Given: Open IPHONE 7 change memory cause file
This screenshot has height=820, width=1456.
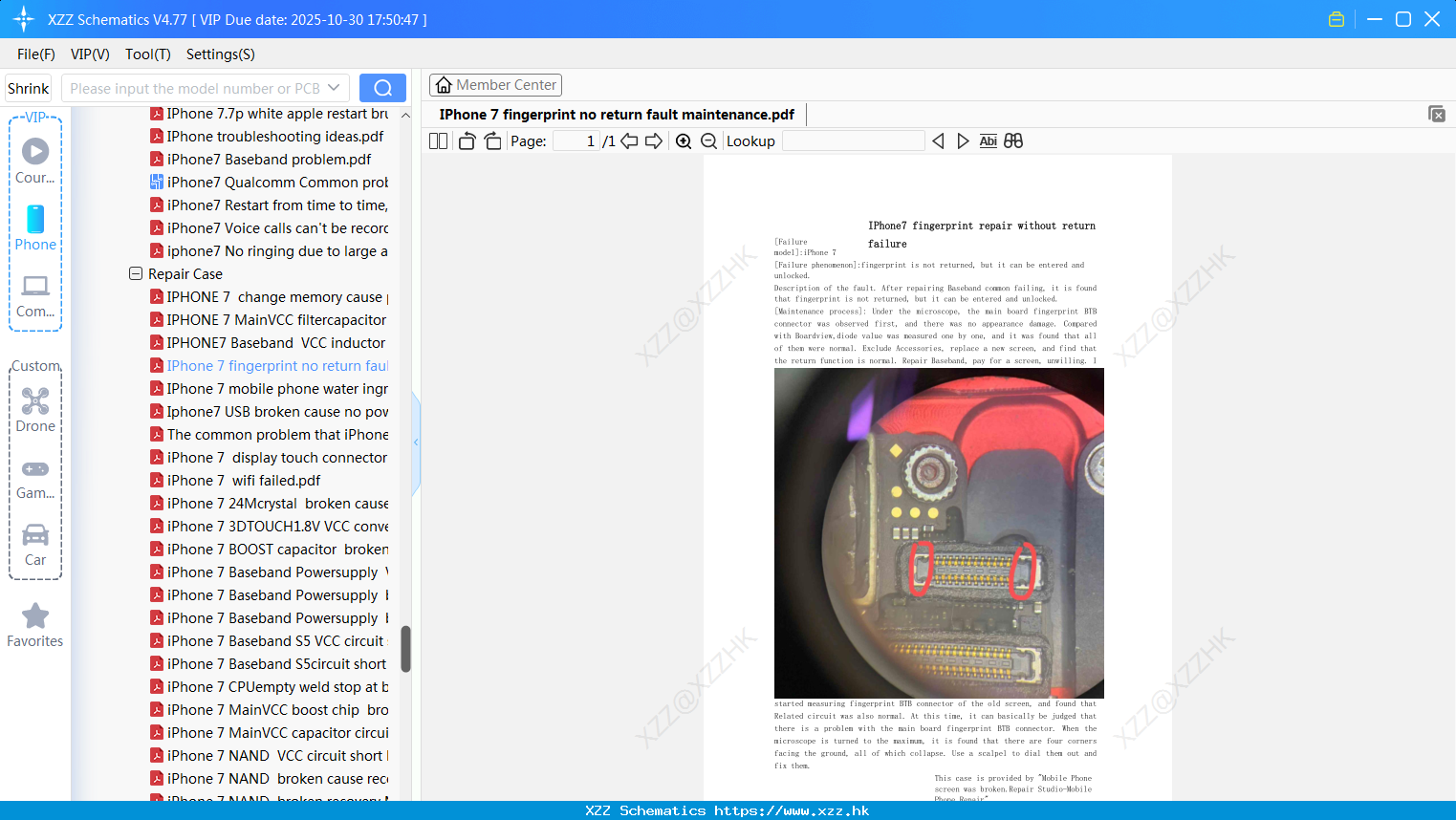Looking at the screenshot, I should pos(269,297).
